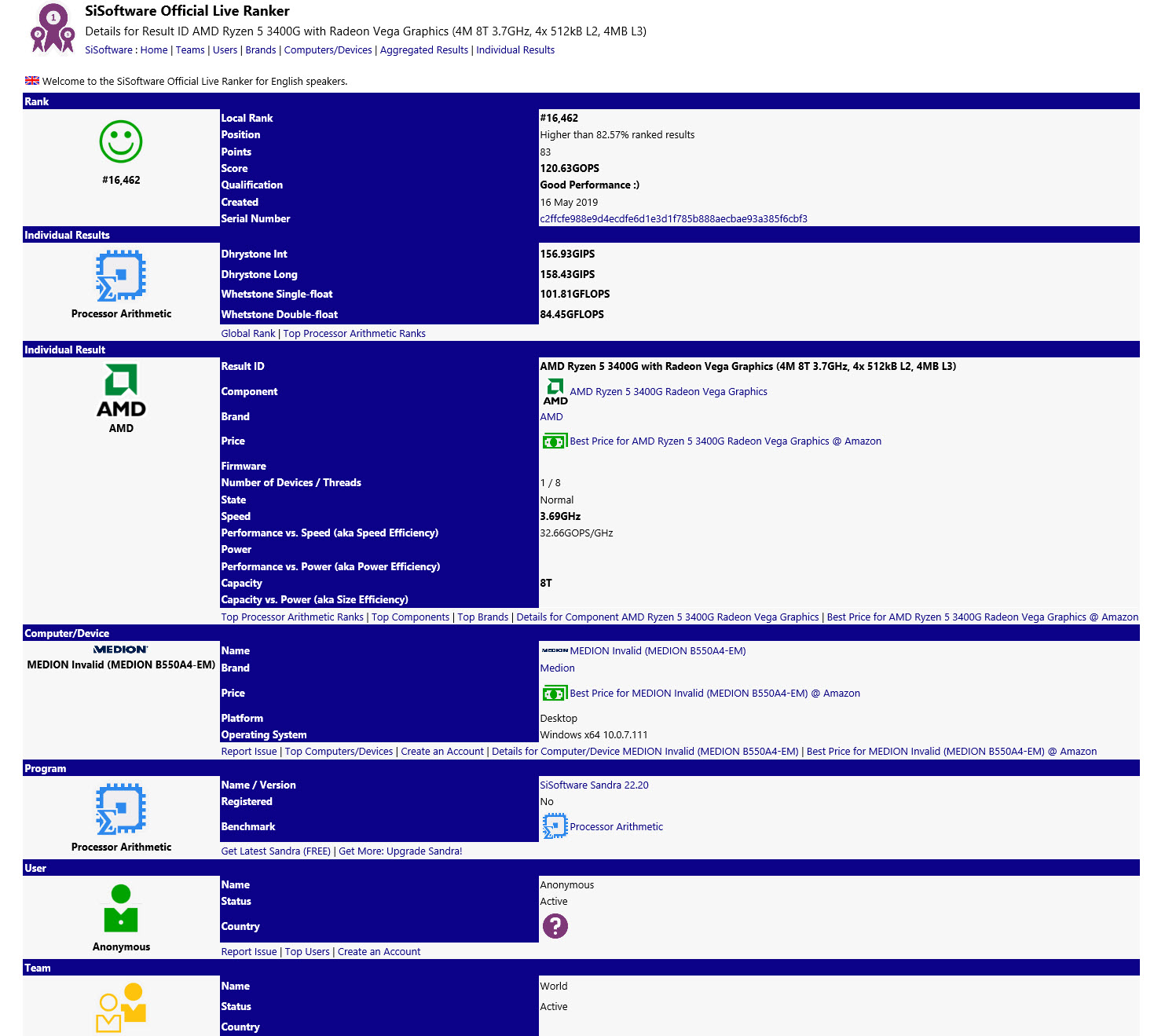Open SiSoftware Sandra 22.20 link
This screenshot has width=1165, height=1036.
pos(594,785)
